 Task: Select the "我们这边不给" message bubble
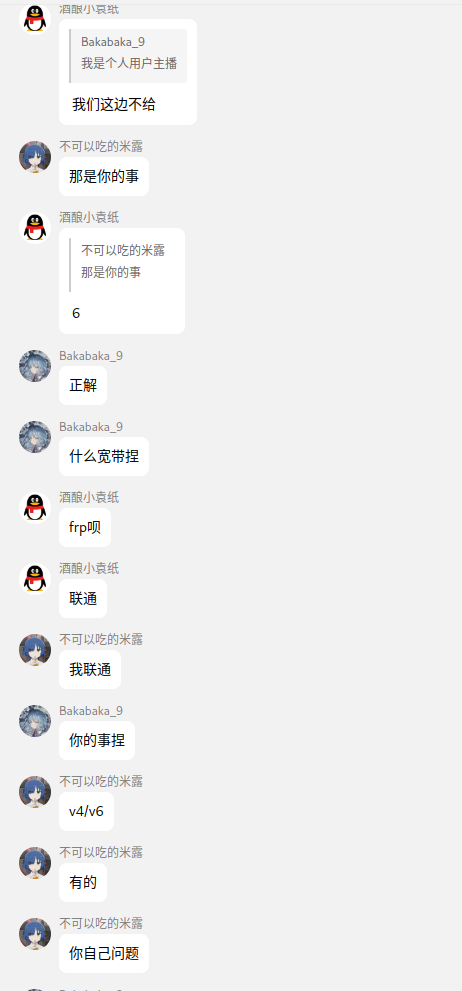(x=128, y=72)
